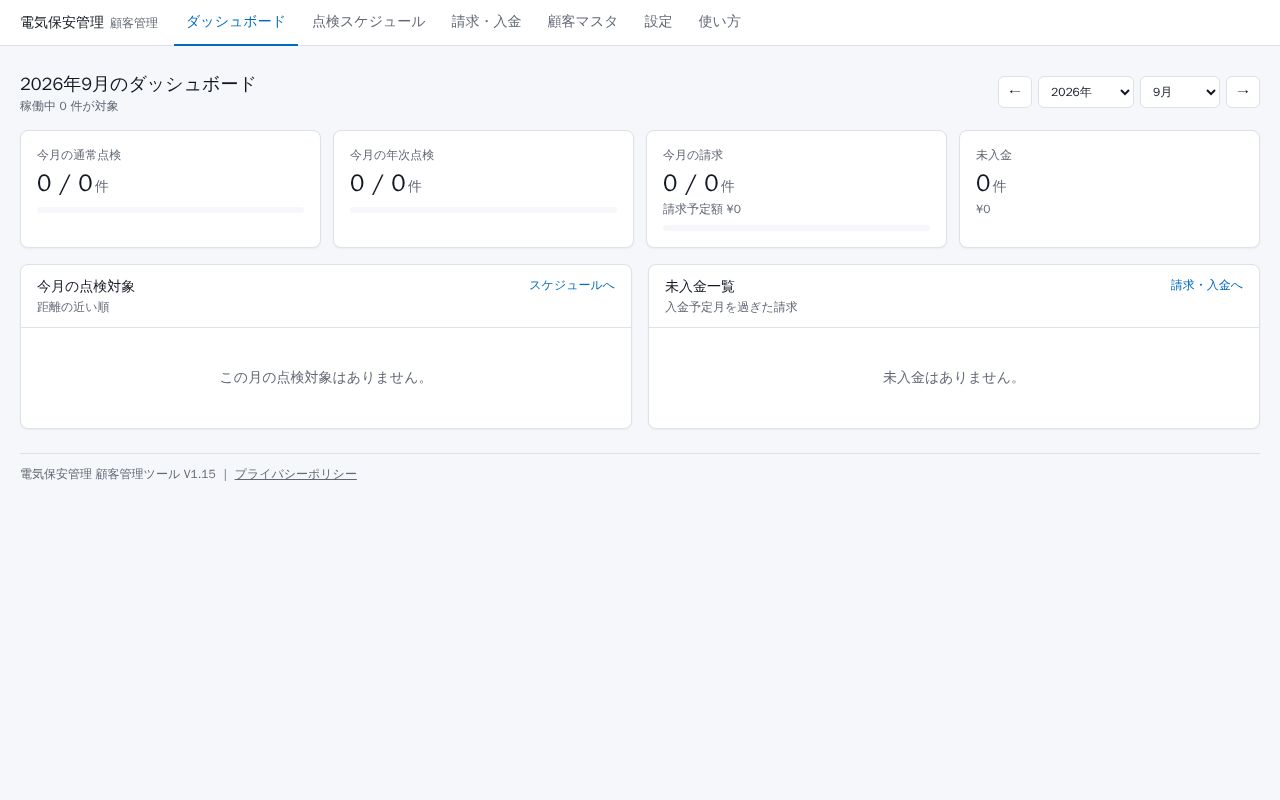The width and height of the screenshot is (1280, 800).
Task: Follow the 請求・入金へ link
Action: (x=1207, y=285)
